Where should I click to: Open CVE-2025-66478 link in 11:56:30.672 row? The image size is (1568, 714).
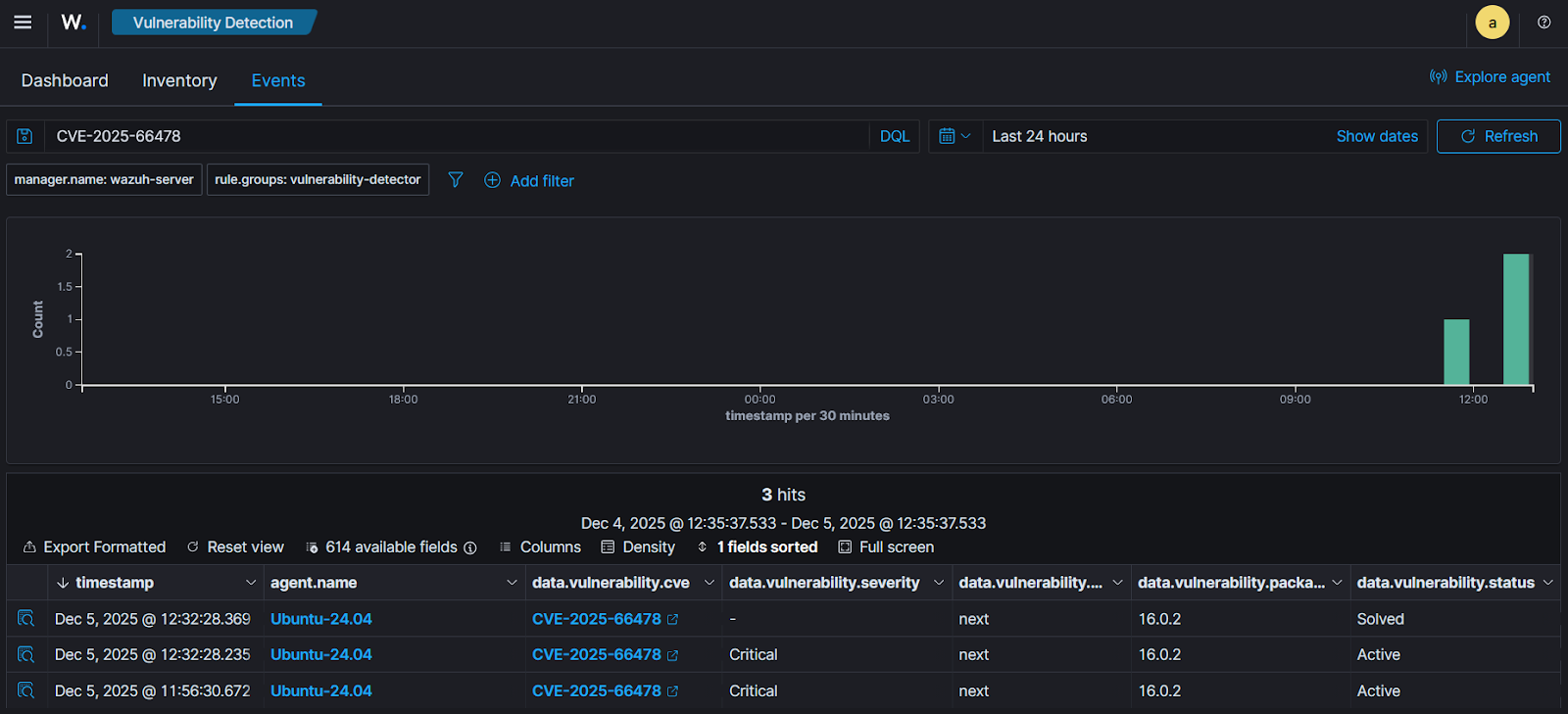[597, 690]
